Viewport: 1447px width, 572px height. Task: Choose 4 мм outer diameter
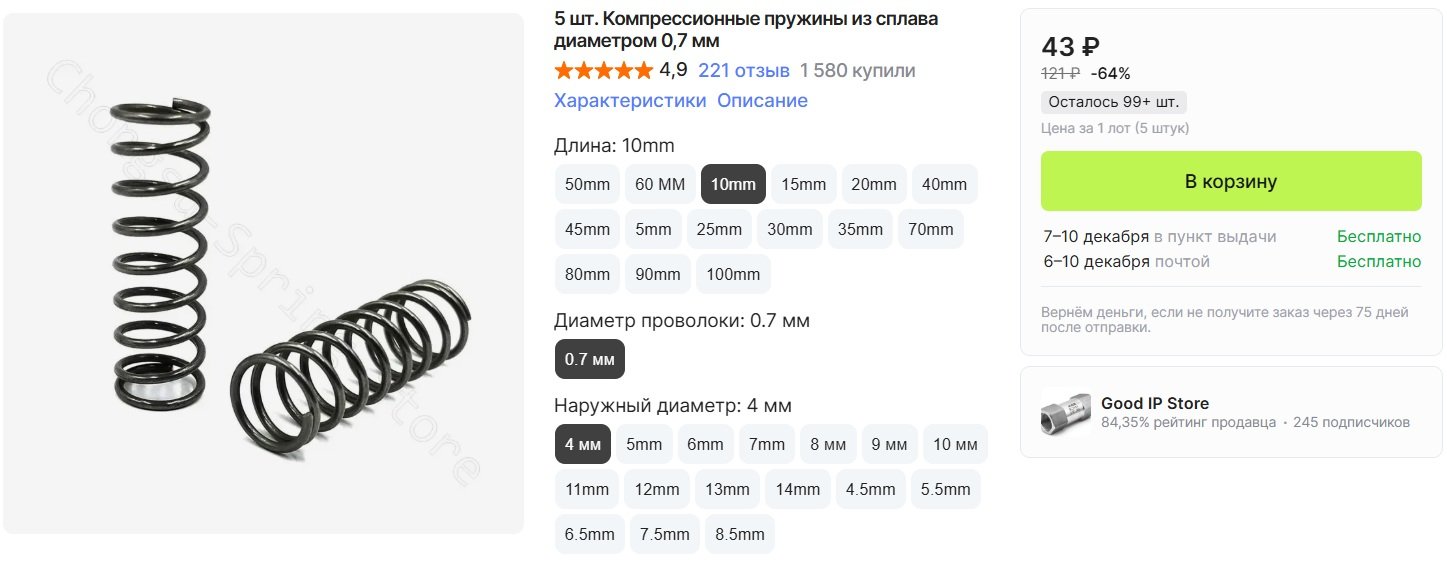(x=583, y=444)
